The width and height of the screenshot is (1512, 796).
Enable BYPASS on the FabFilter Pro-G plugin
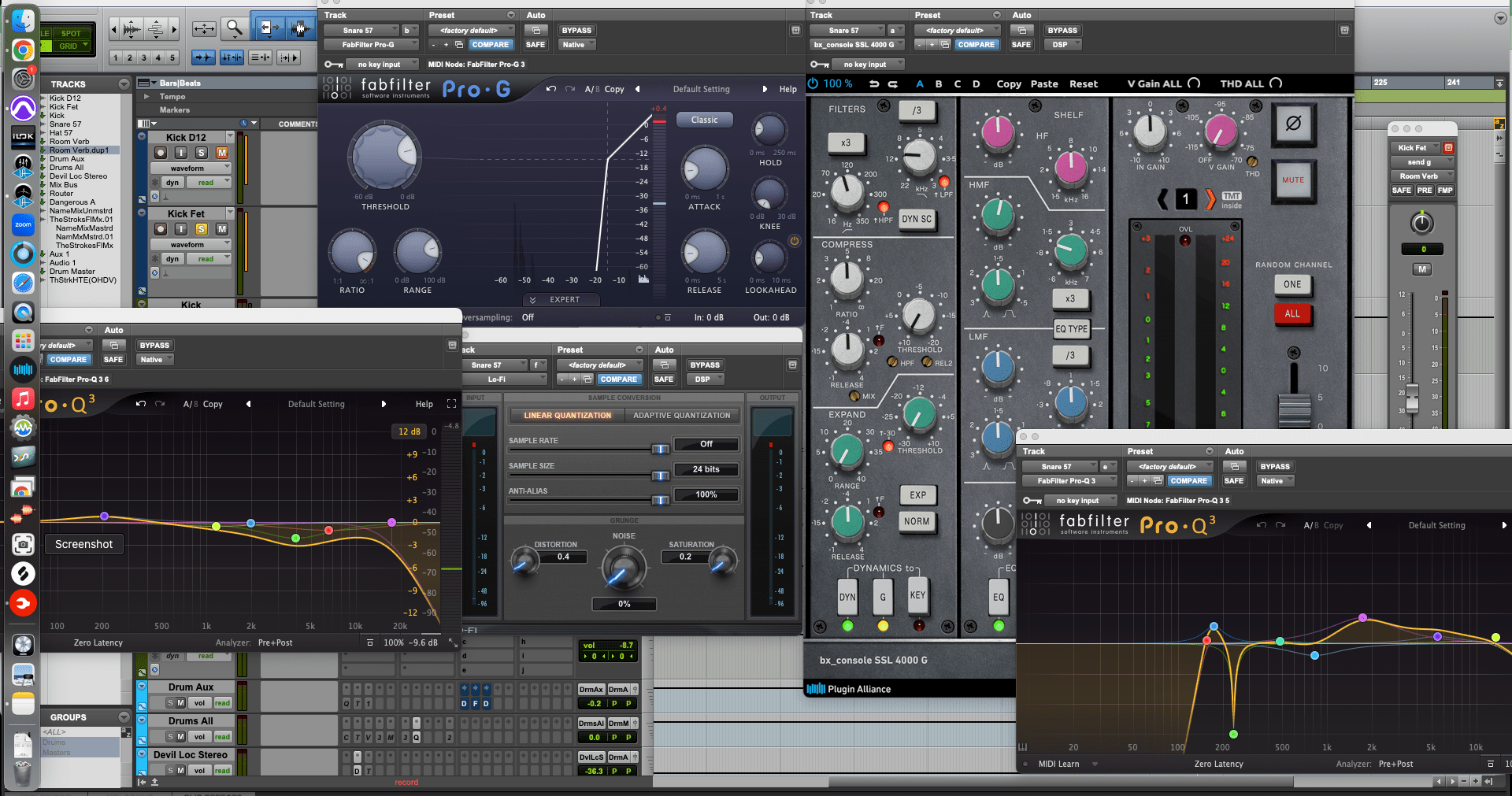click(x=576, y=30)
